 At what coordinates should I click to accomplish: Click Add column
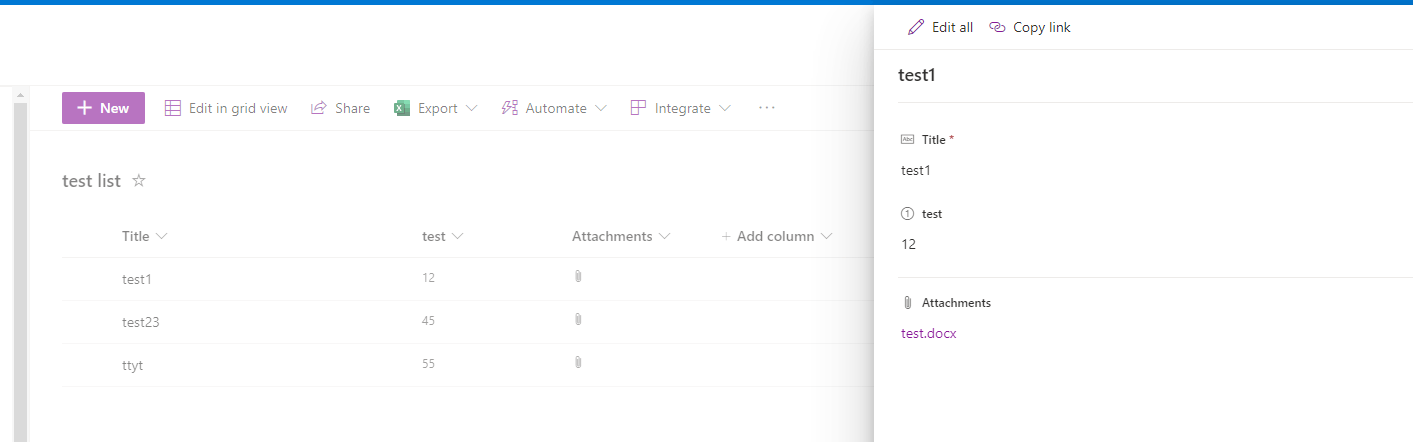tap(777, 237)
